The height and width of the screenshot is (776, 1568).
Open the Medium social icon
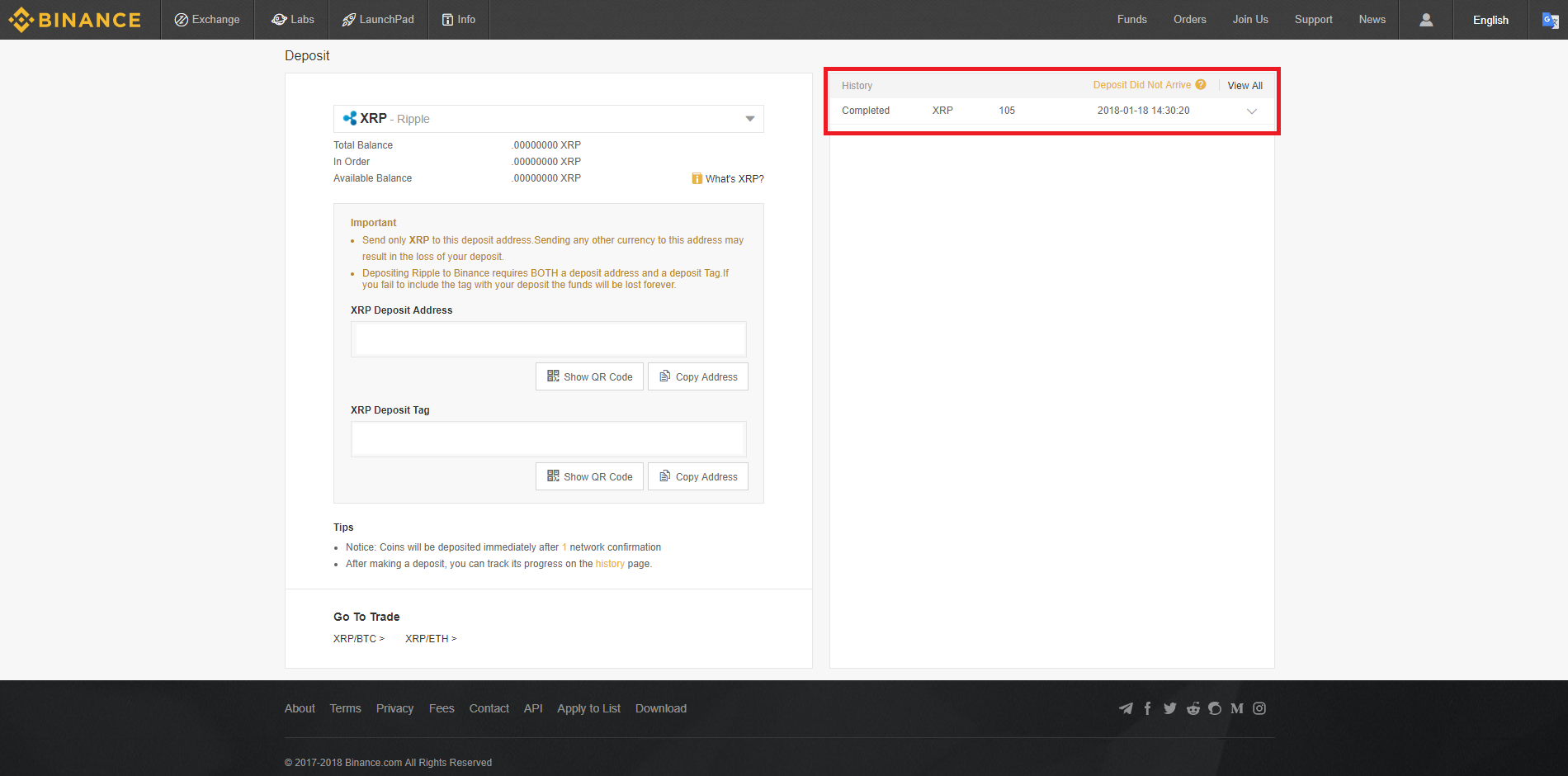click(1237, 708)
